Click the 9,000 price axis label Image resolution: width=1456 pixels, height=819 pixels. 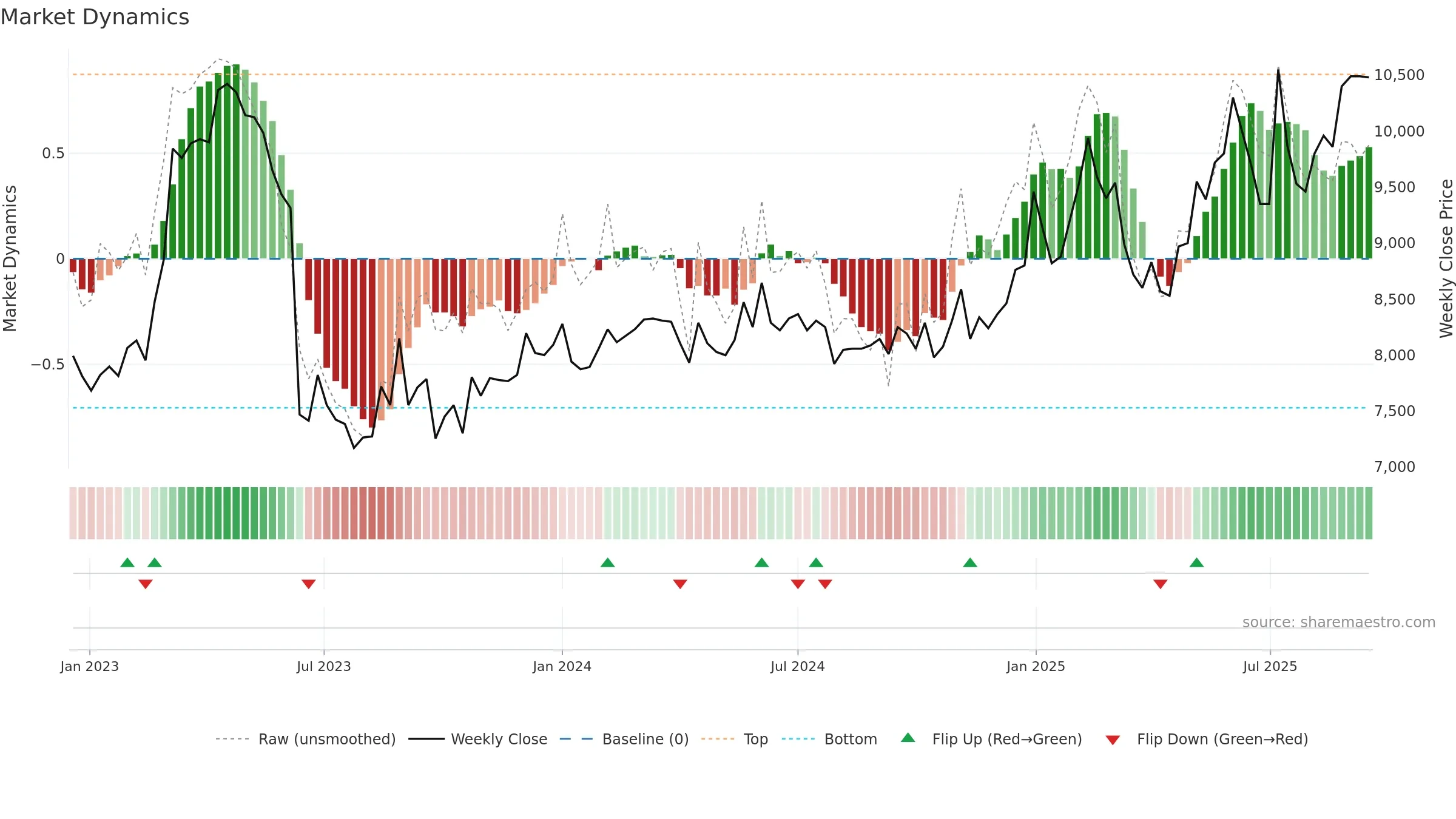[x=1395, y=243]
